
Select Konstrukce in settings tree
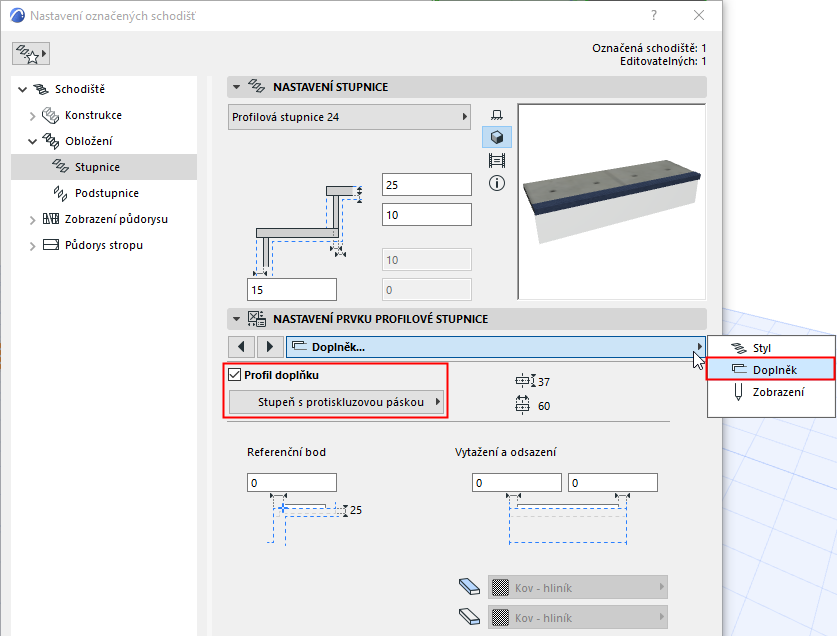pos(104,115)
